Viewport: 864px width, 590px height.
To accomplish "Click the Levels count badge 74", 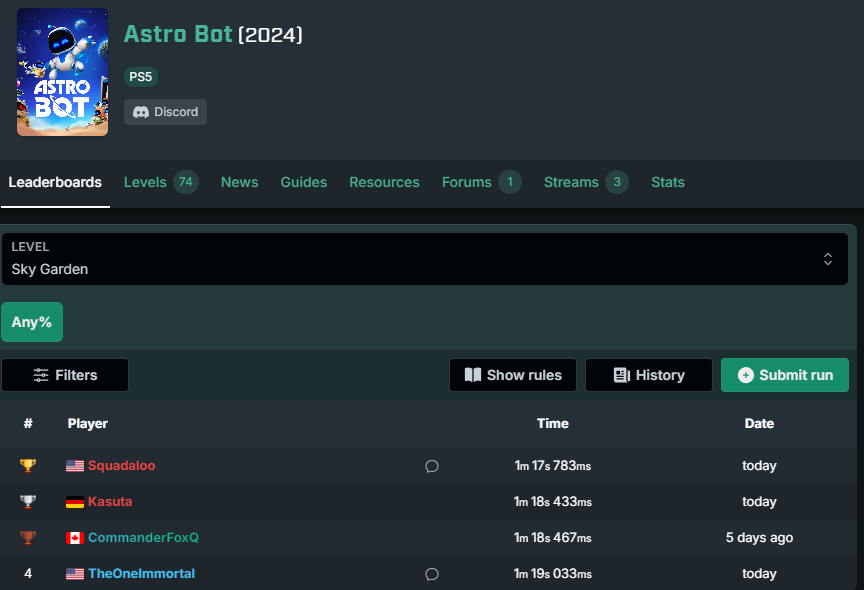I will (186, 182).
